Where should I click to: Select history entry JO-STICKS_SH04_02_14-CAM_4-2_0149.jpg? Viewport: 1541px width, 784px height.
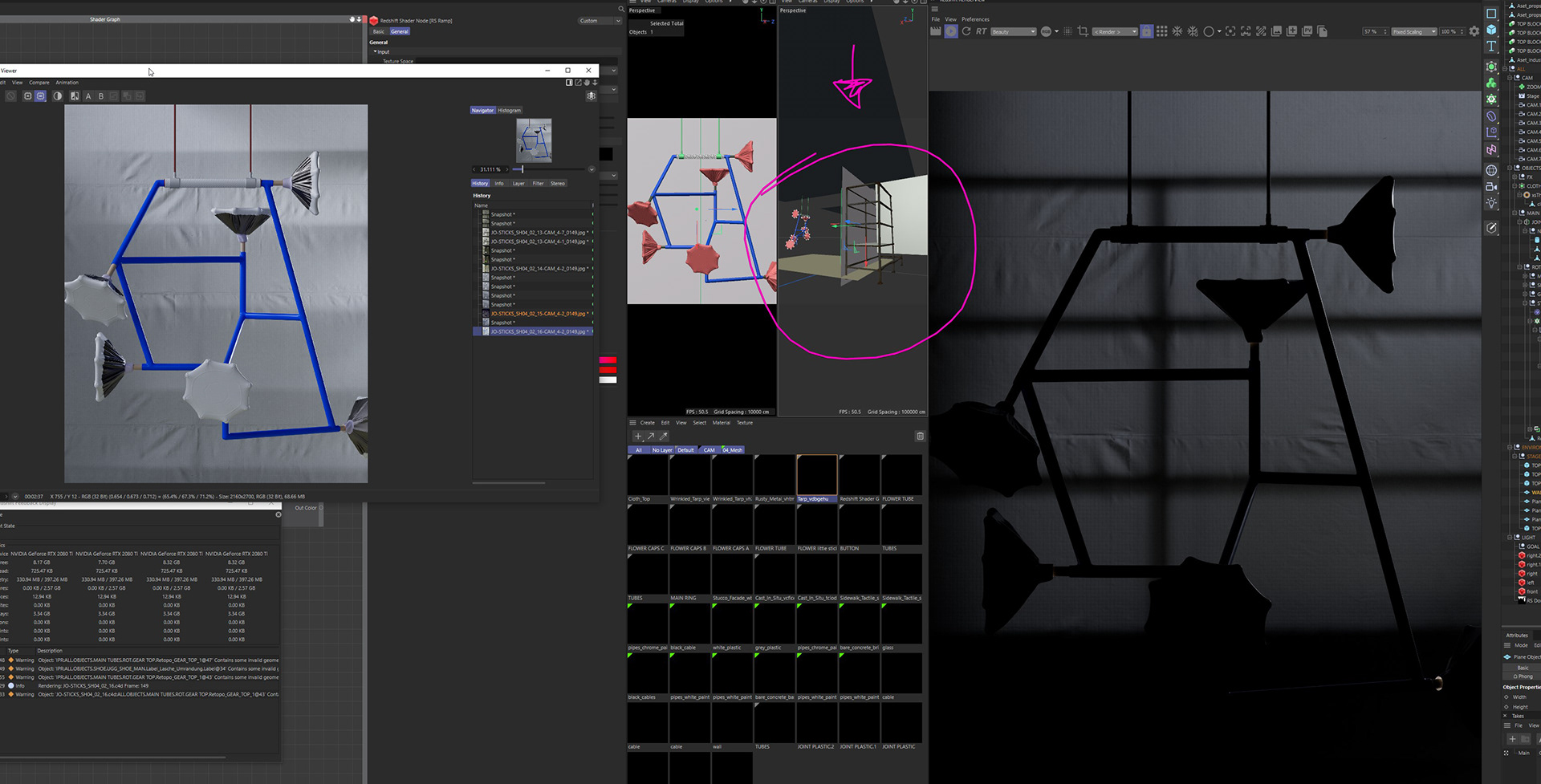click(538, 269)
